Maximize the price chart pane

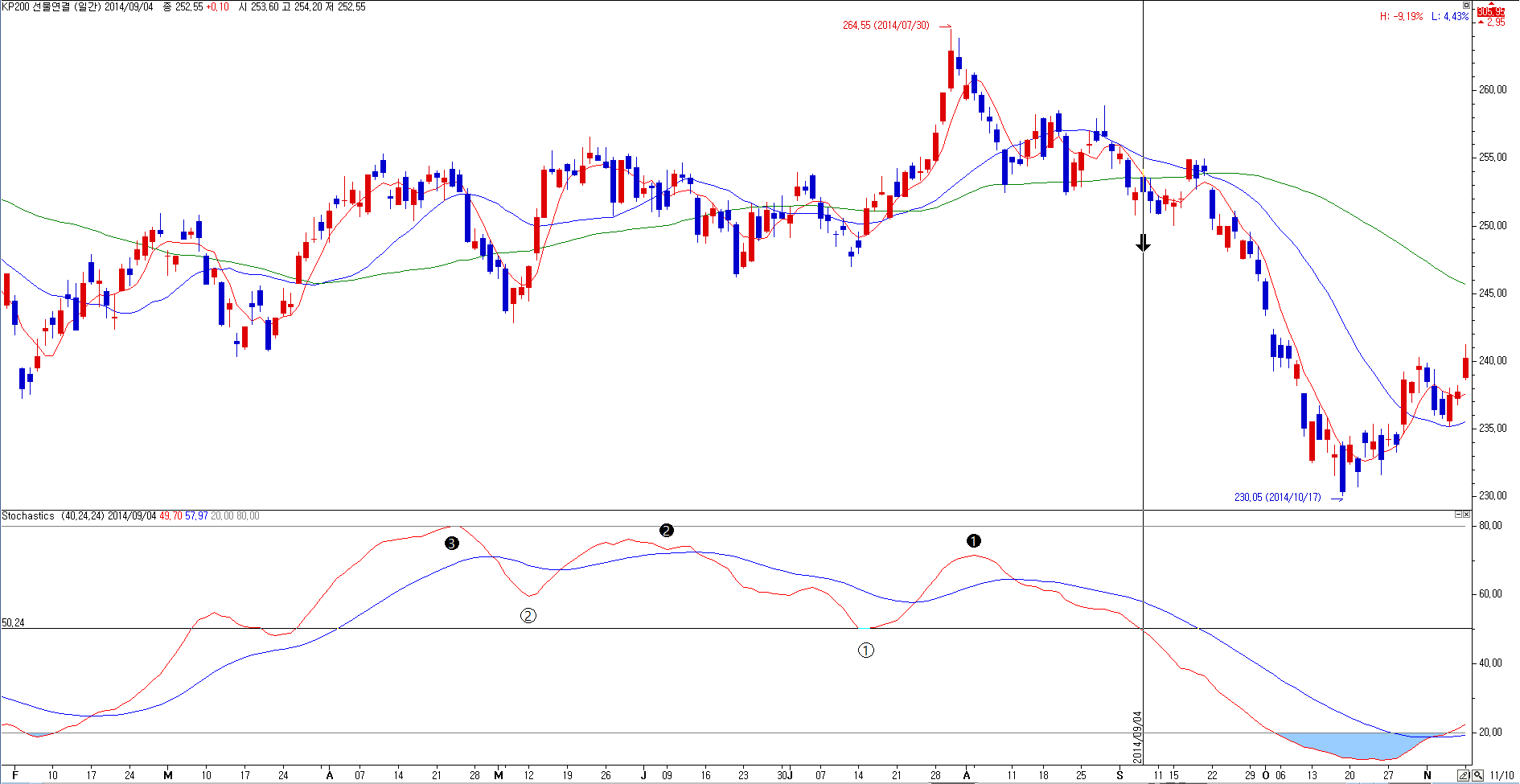1466,6
